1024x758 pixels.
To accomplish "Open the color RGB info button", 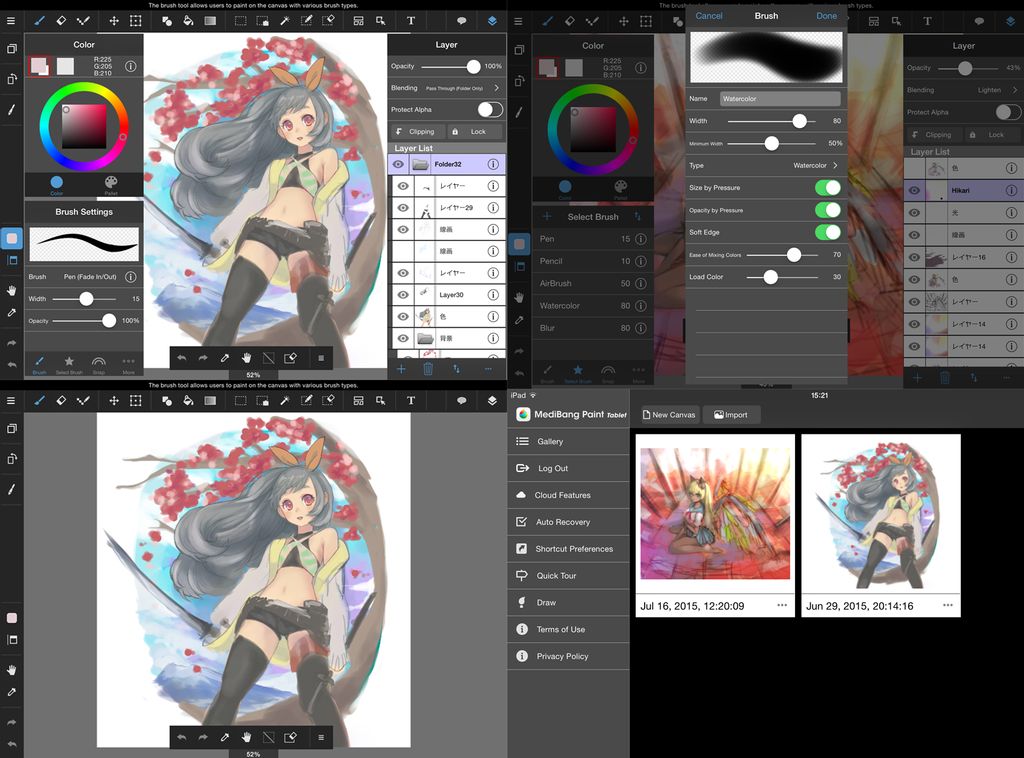I will tap(131, 66).
